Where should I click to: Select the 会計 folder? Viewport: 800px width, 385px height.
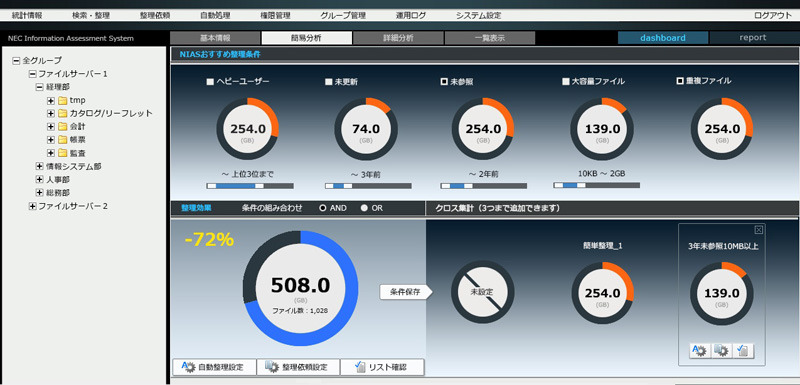click(71, 126)
